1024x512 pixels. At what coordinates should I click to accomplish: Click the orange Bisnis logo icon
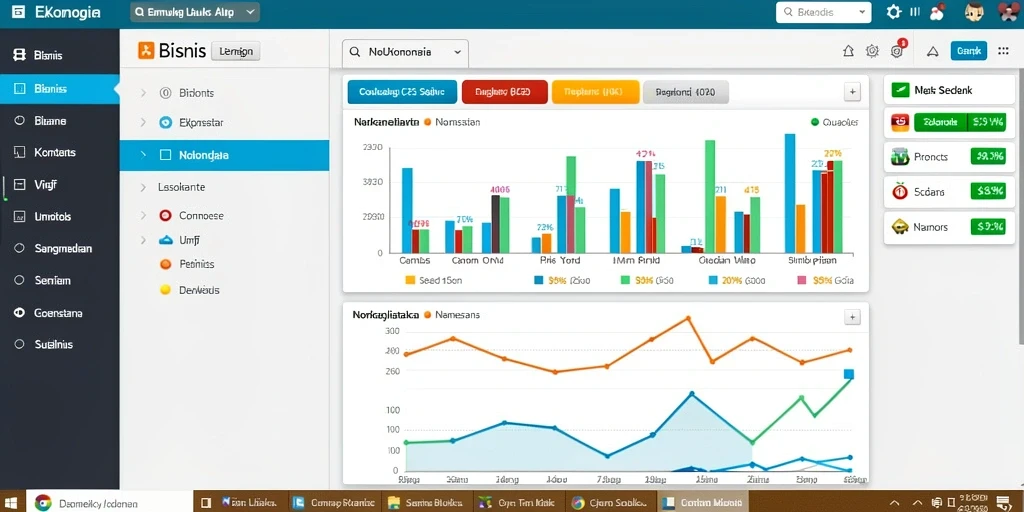[x=146, y=50]
